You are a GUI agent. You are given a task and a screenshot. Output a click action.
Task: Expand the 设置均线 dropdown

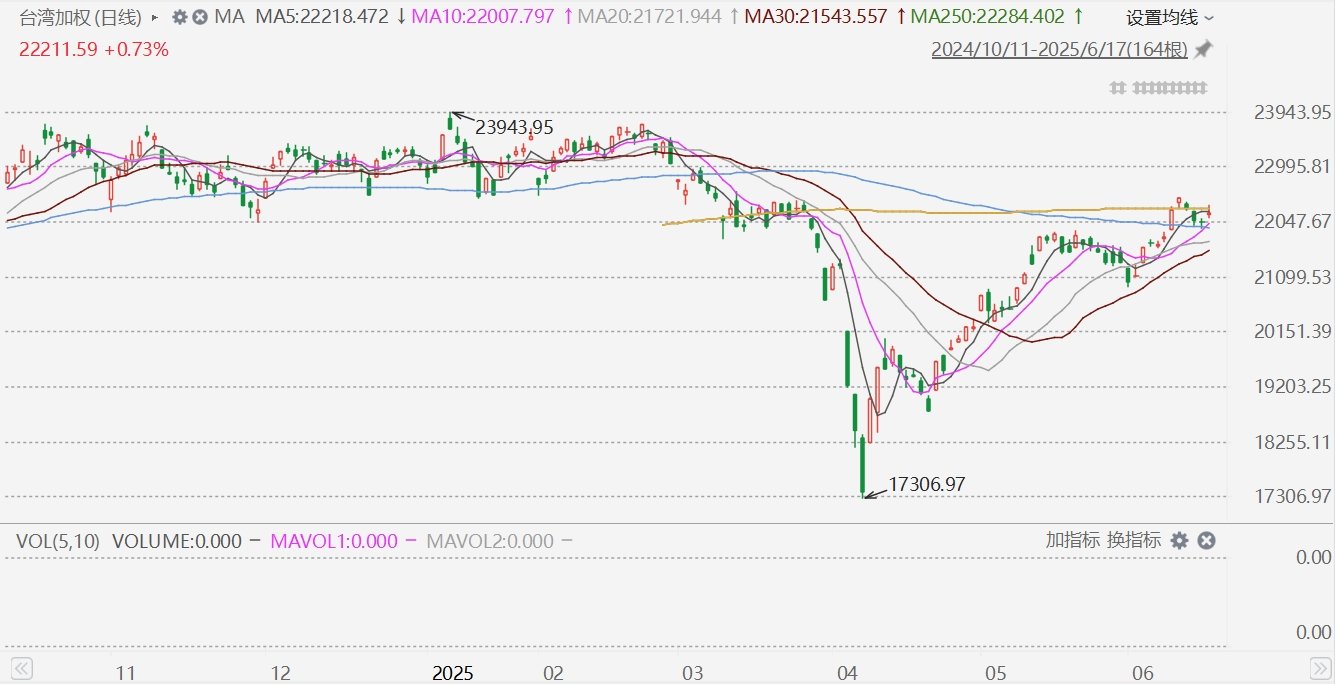(x=1170, y=18)
